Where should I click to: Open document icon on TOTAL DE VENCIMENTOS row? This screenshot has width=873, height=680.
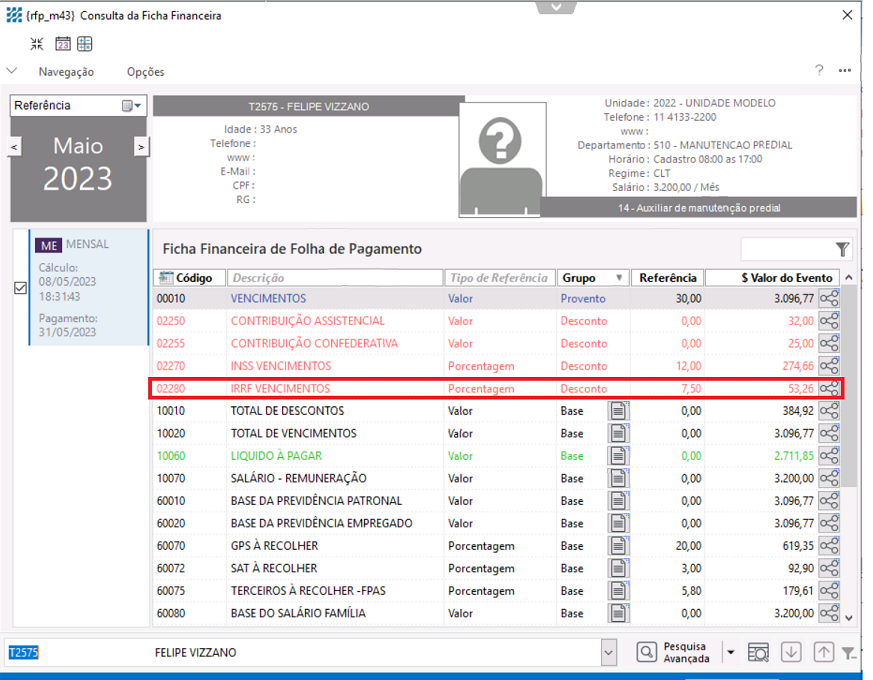point(618,433)
